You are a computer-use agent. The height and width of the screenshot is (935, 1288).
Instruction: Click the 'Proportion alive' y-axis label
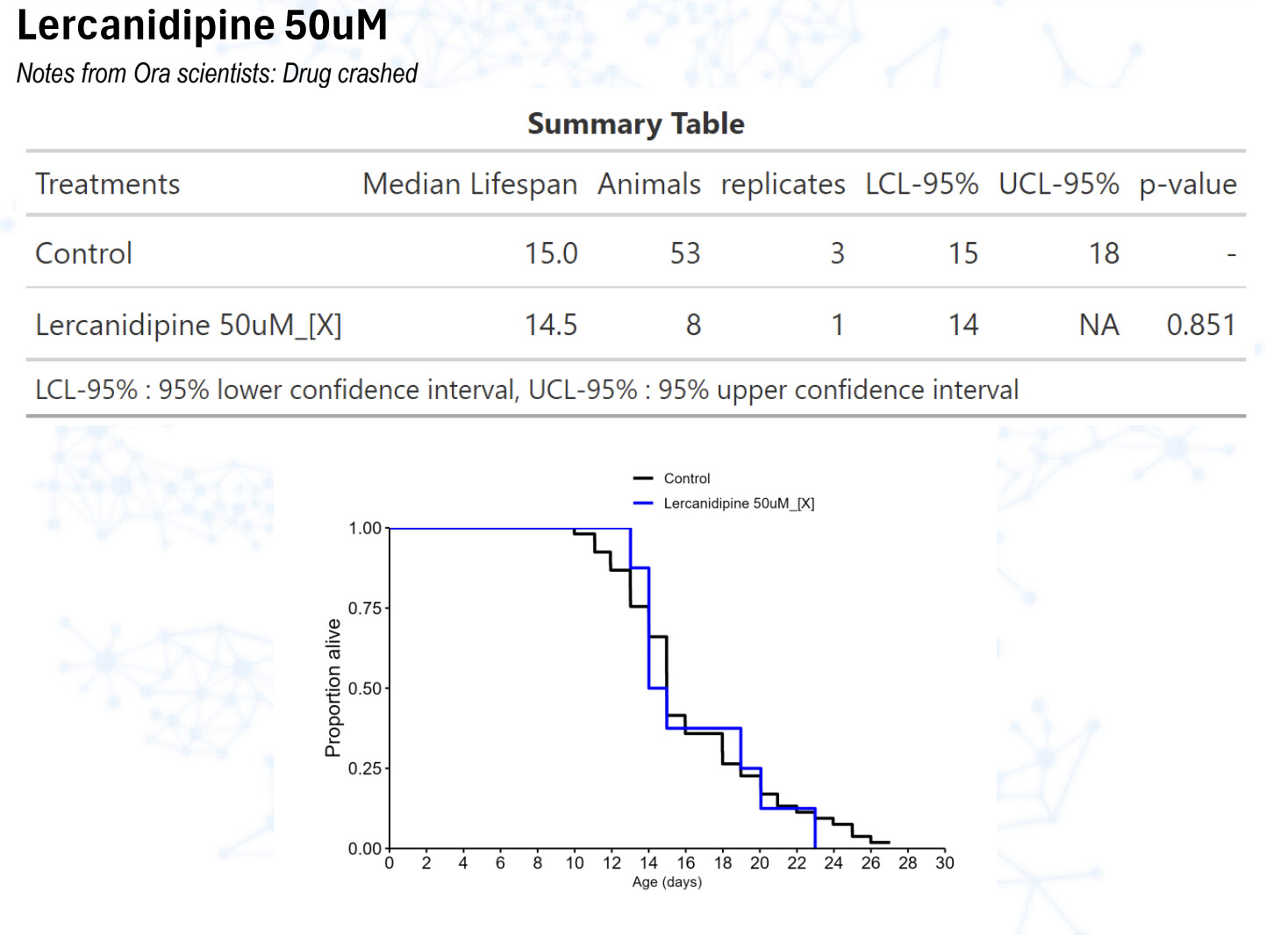click(x=333, y=688)
